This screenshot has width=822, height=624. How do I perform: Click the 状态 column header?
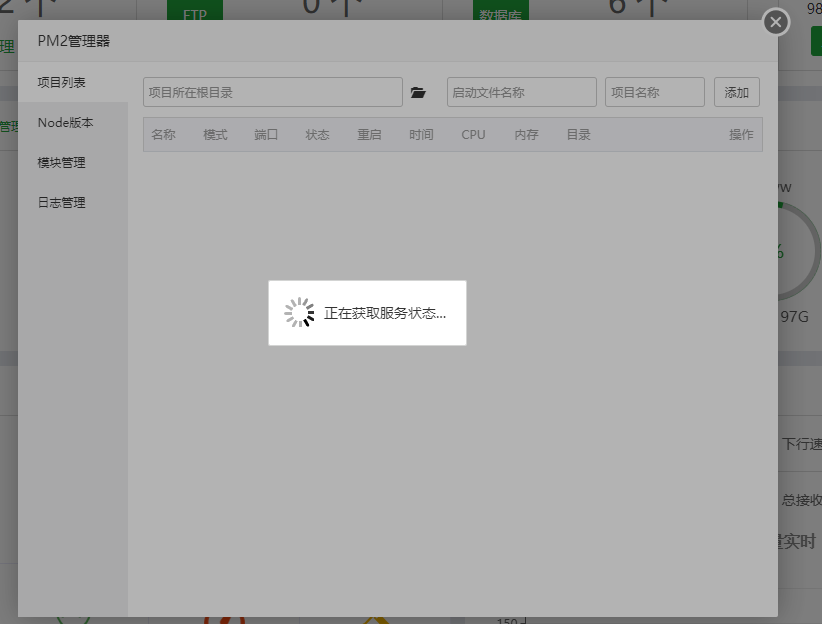[317, 135]
